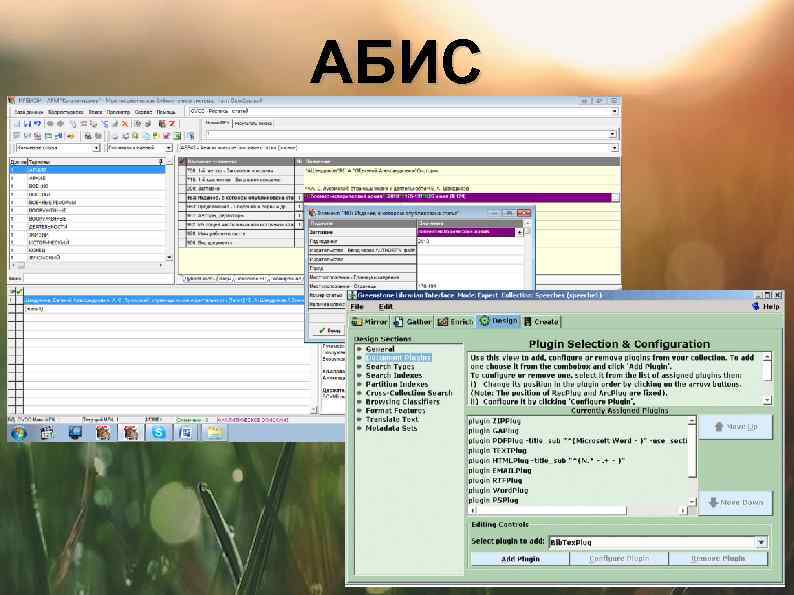Click the Configure Plugin button
This screenshot has width=794, height=595.
point(619,559)
